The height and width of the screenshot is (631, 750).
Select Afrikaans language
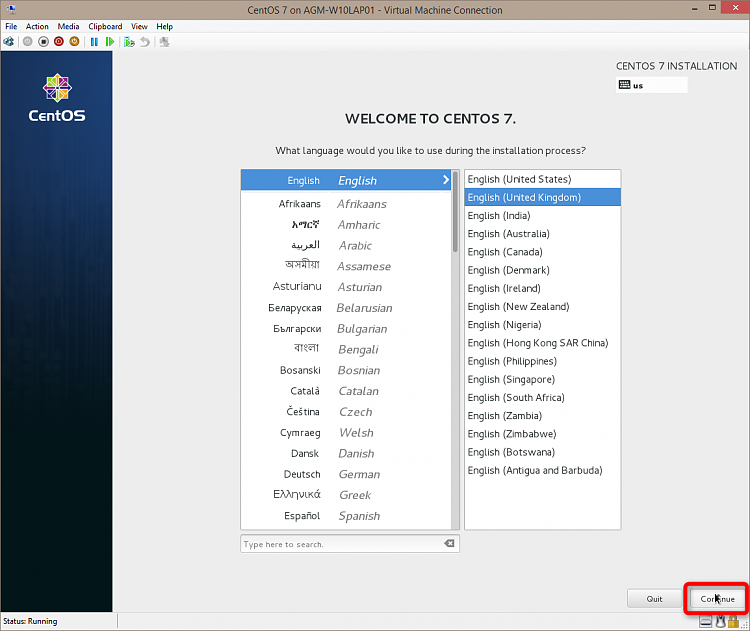pos(346,204)
